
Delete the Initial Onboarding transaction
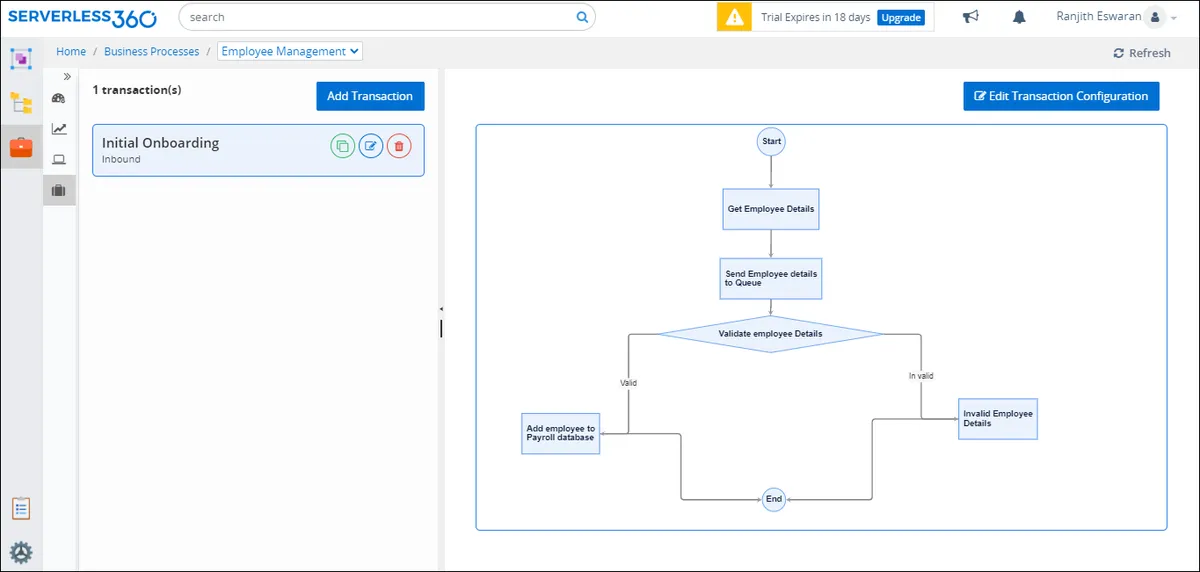point(399,147)
